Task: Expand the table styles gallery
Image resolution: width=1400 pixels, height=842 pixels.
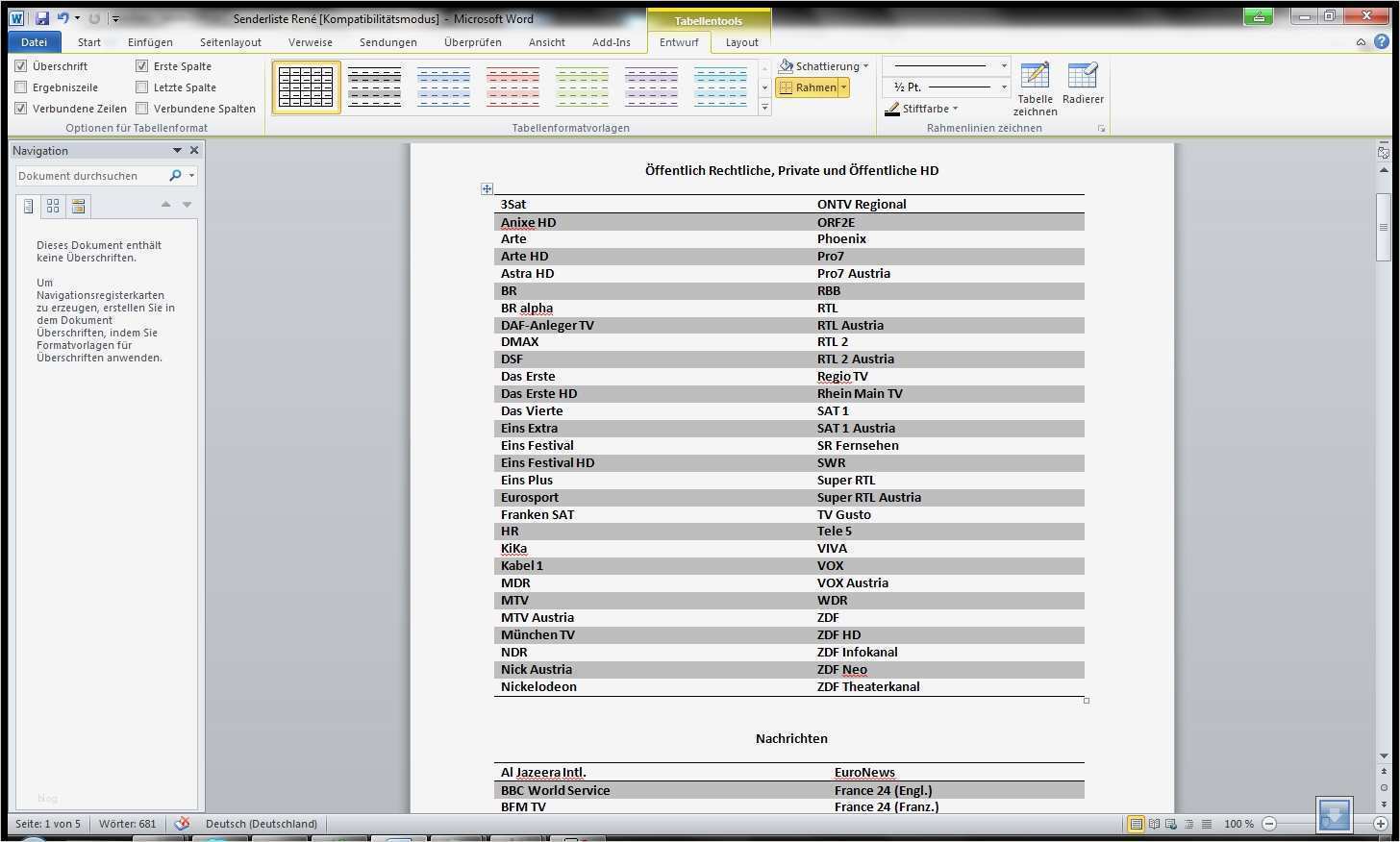Action: click(x=764, y=107)
